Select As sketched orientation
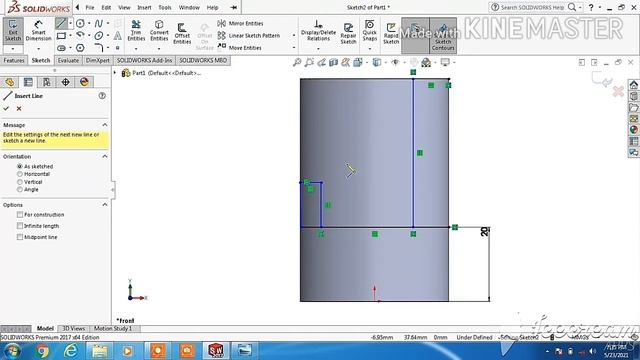640x360 pixels. [20, 167]
